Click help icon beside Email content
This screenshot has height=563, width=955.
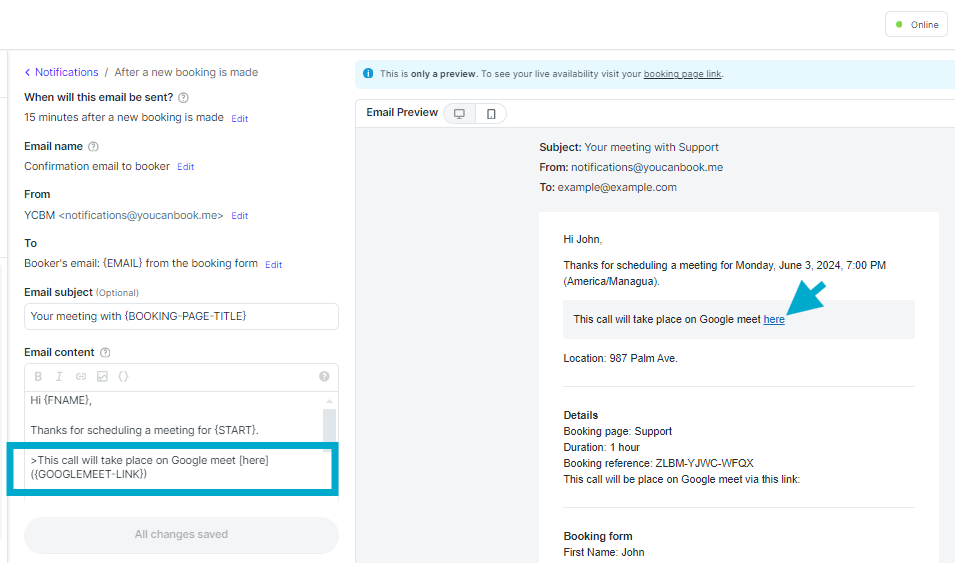click(105, 352)
